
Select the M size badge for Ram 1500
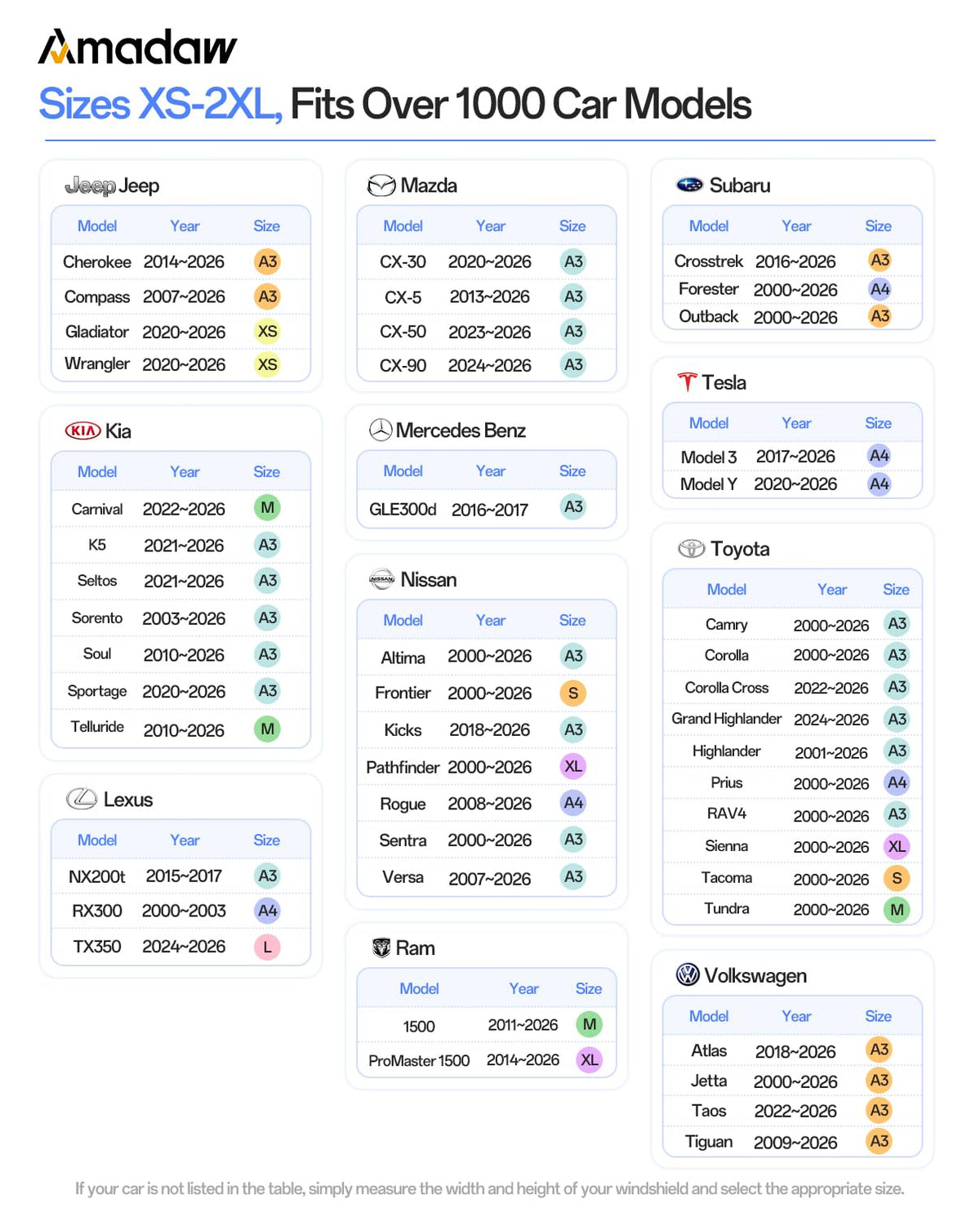(x=590, y=1024)
